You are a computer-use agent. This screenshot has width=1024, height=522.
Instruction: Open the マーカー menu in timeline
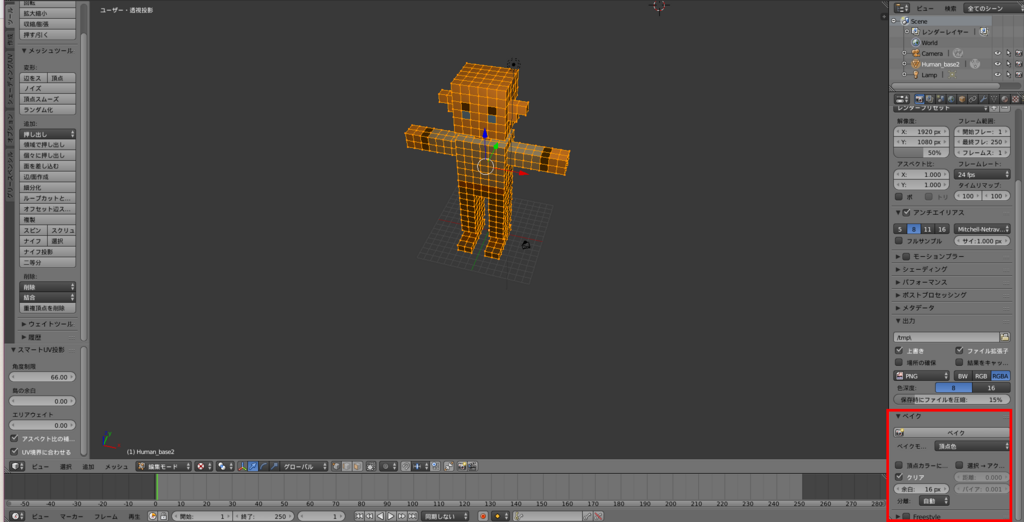tap(72, 516)
